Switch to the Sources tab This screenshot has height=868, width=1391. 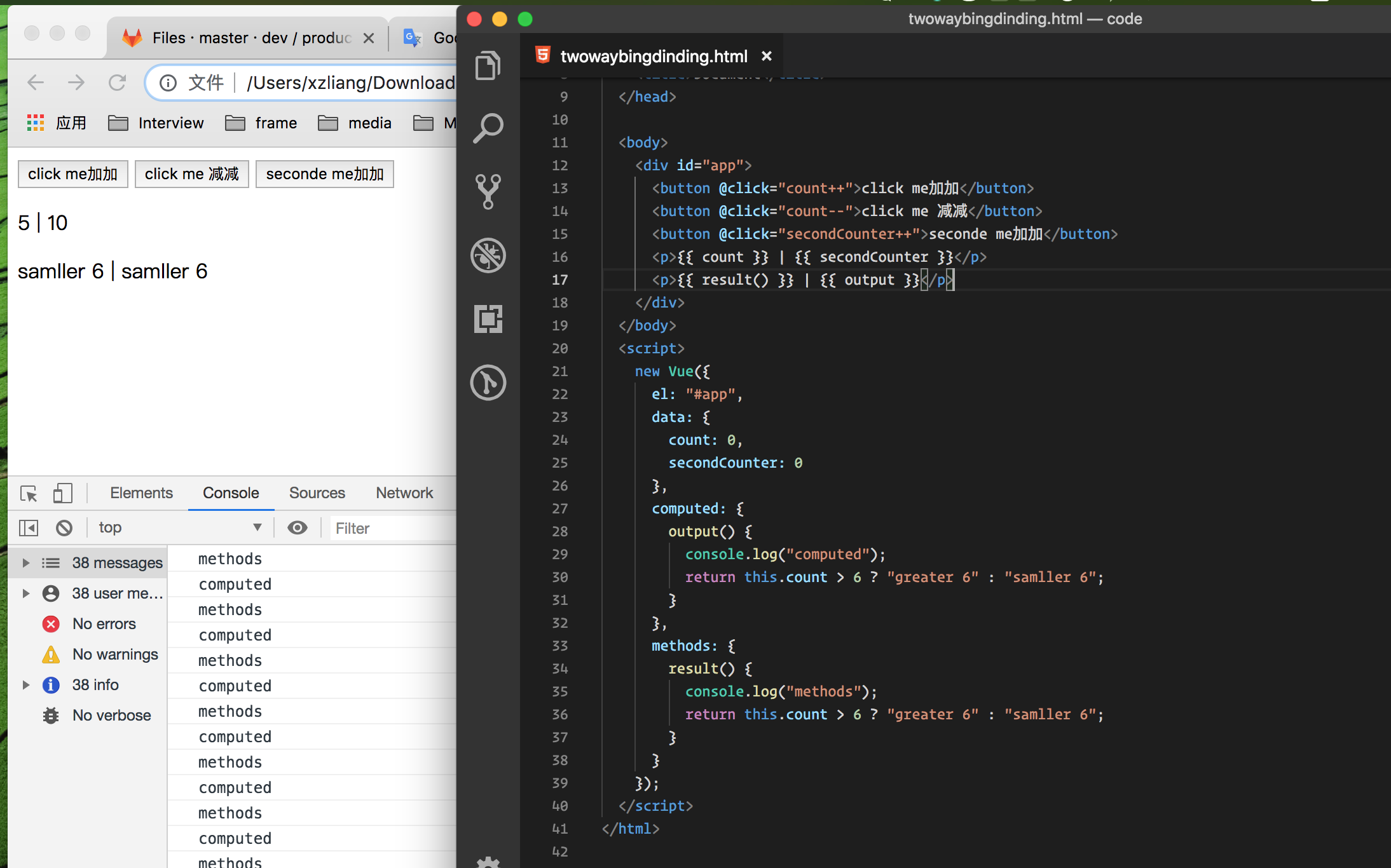pyautogui.click(x=317, y=493)
